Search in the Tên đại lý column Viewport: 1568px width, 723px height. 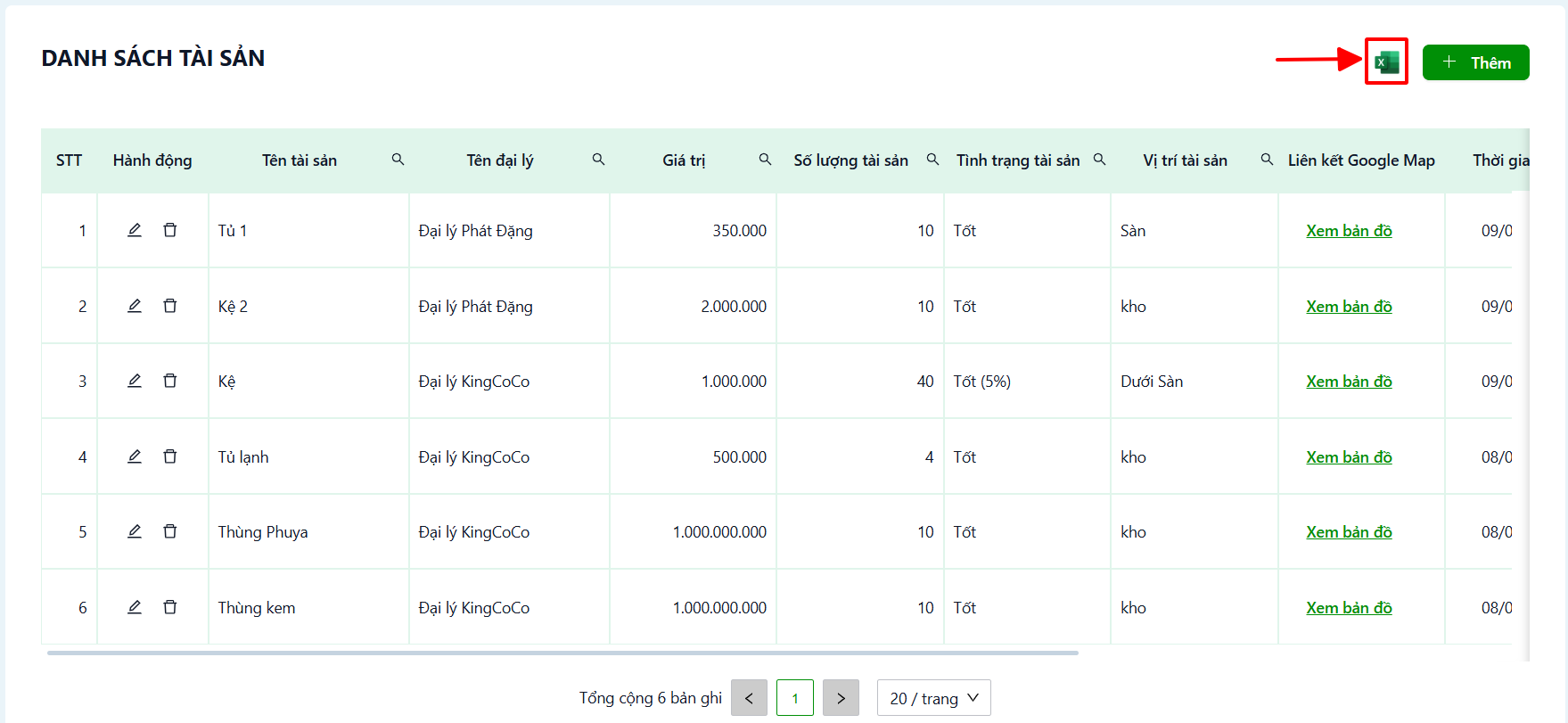[x=598, y=160]
